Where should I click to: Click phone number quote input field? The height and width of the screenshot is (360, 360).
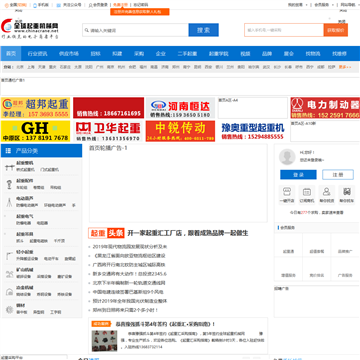point(284,30)
